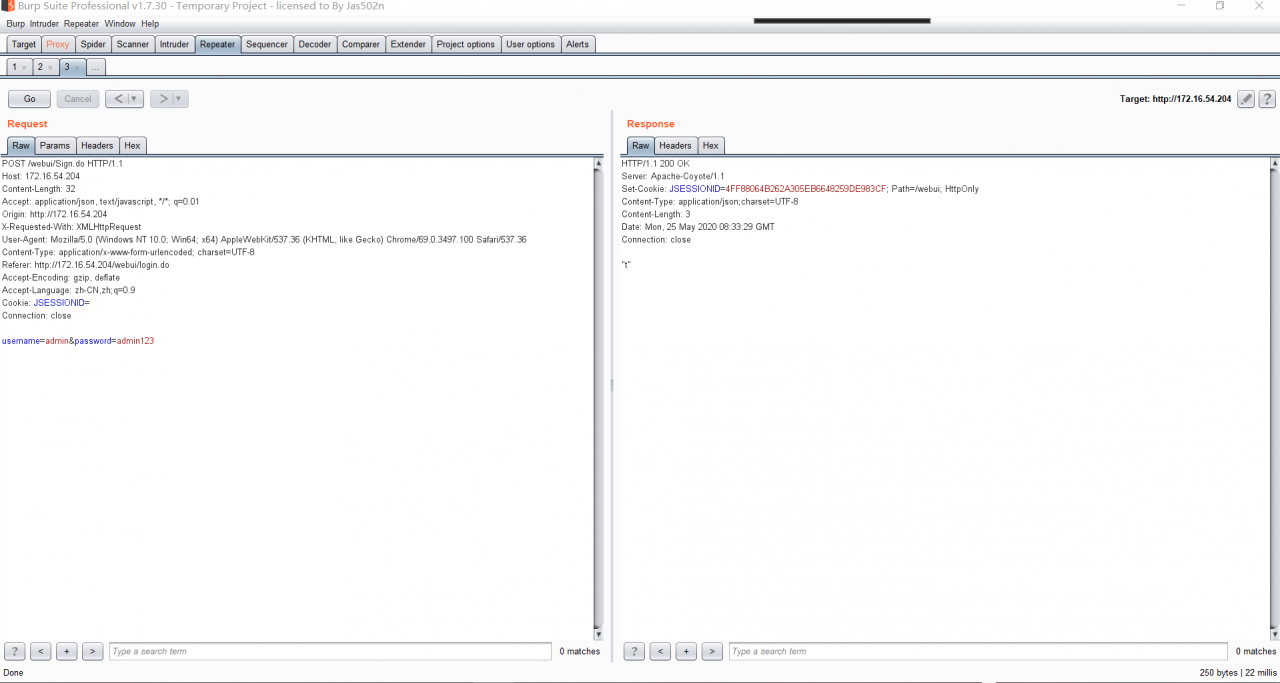Switch to the Extender tab
Viewport: 1280px width, 683px height.
point(408,44)
